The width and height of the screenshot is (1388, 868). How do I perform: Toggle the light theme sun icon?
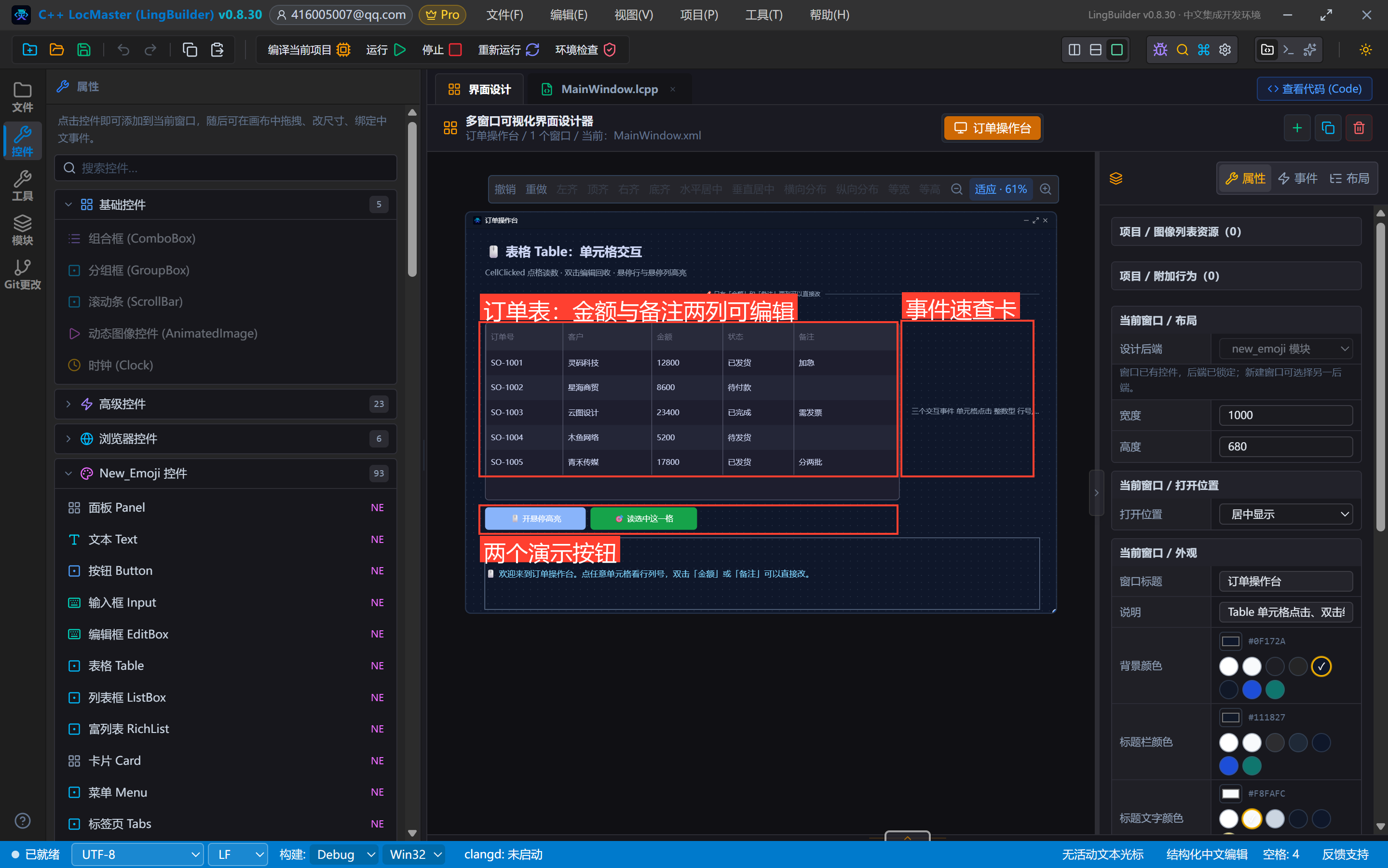pos(1366,50)
